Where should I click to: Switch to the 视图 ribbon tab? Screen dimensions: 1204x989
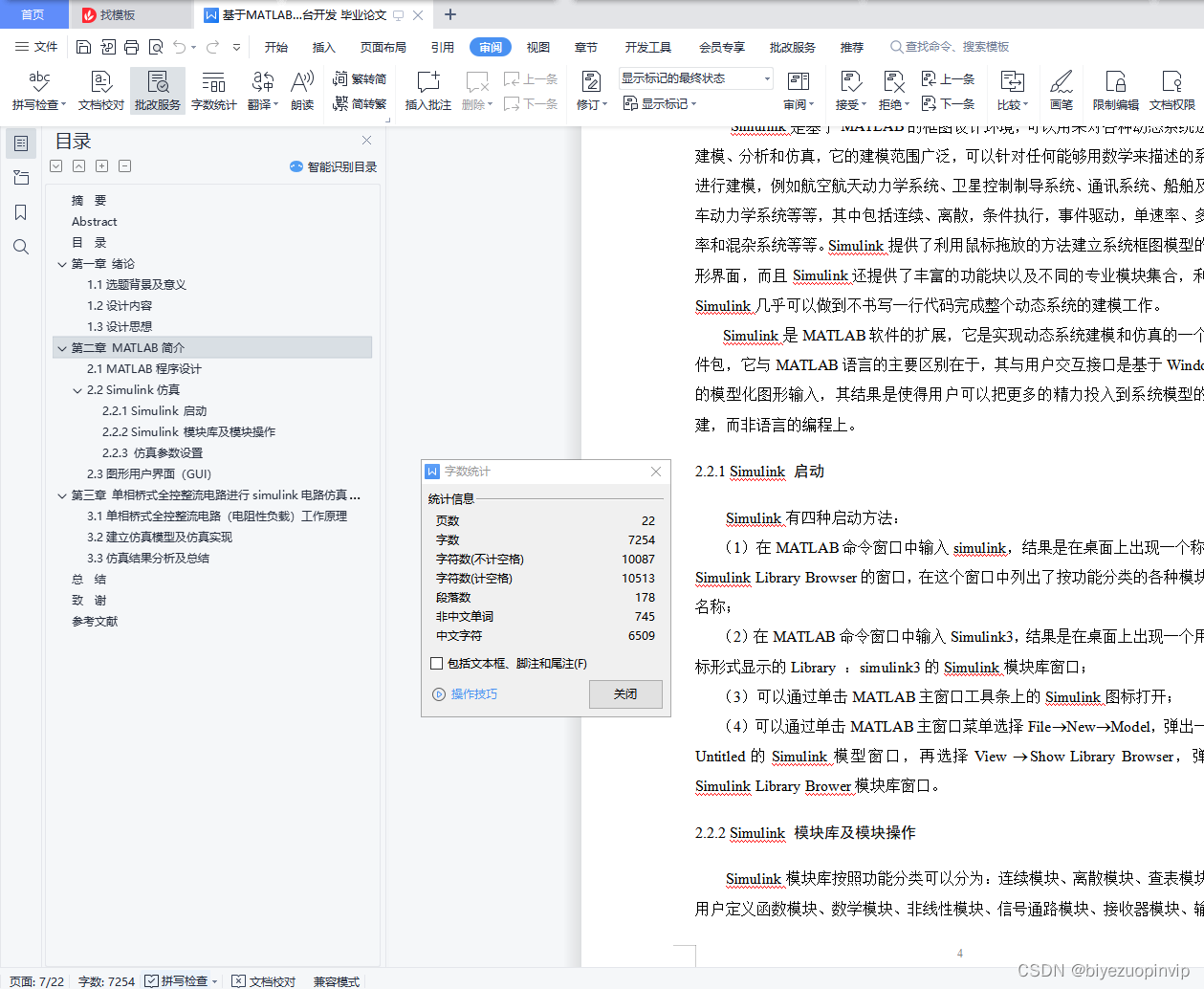[x=538, y=46]
